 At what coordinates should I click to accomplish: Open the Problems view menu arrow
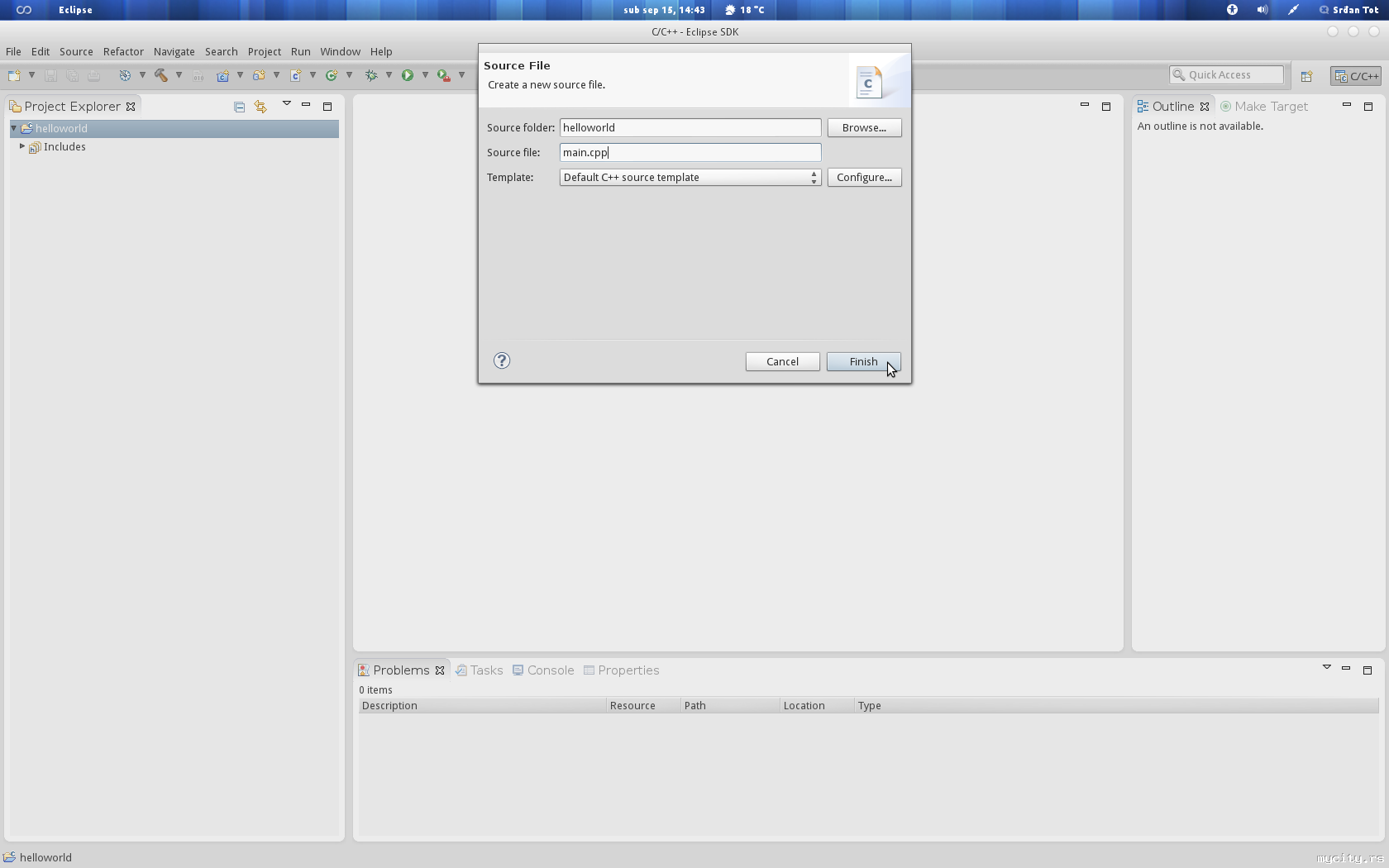tap(1327, 667)
